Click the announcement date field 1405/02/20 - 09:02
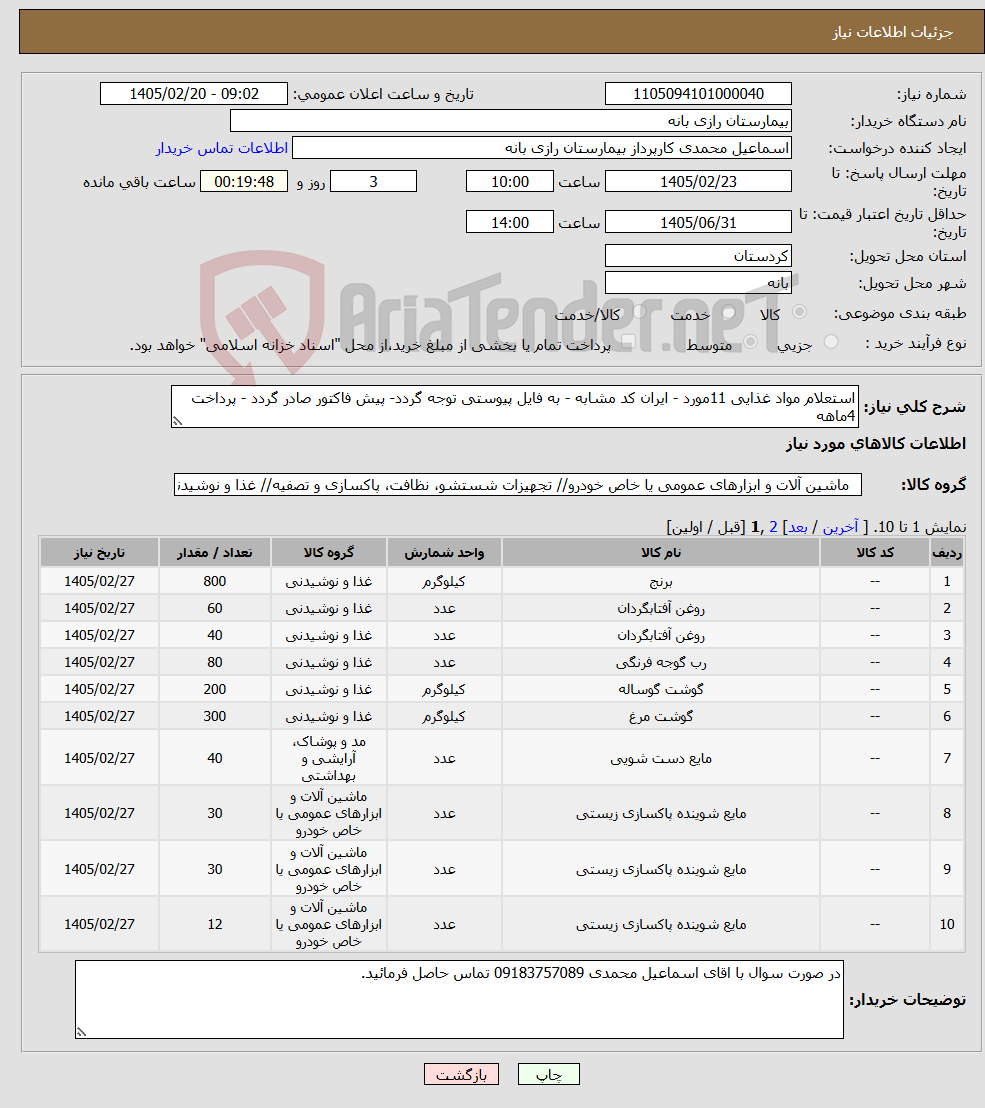This screenshot has width=985, height=1108. [194, 94]
